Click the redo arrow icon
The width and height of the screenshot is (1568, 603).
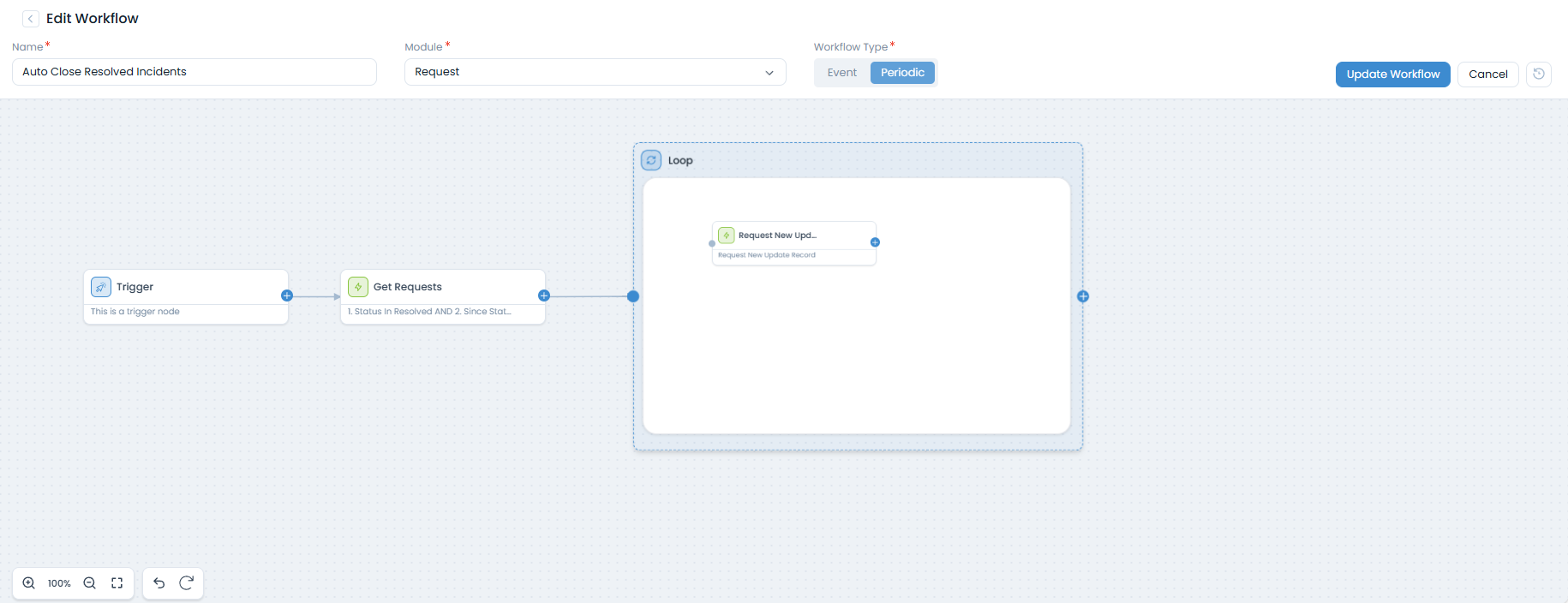186,583
